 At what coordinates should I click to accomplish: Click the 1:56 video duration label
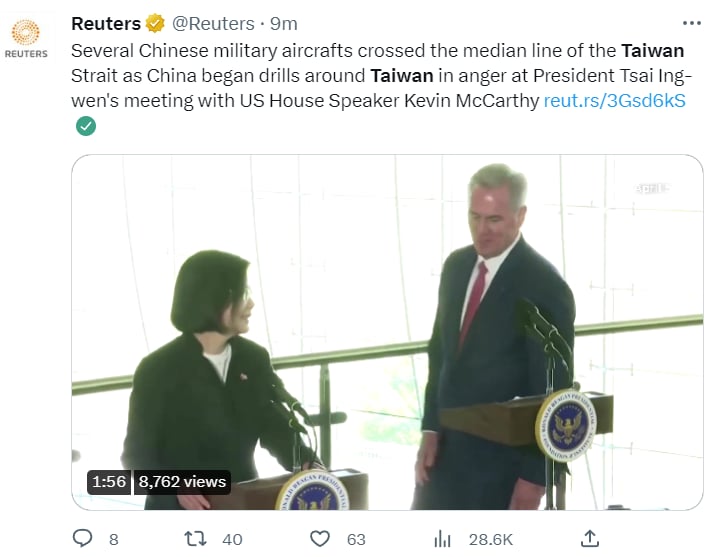[x=109, y=482]
